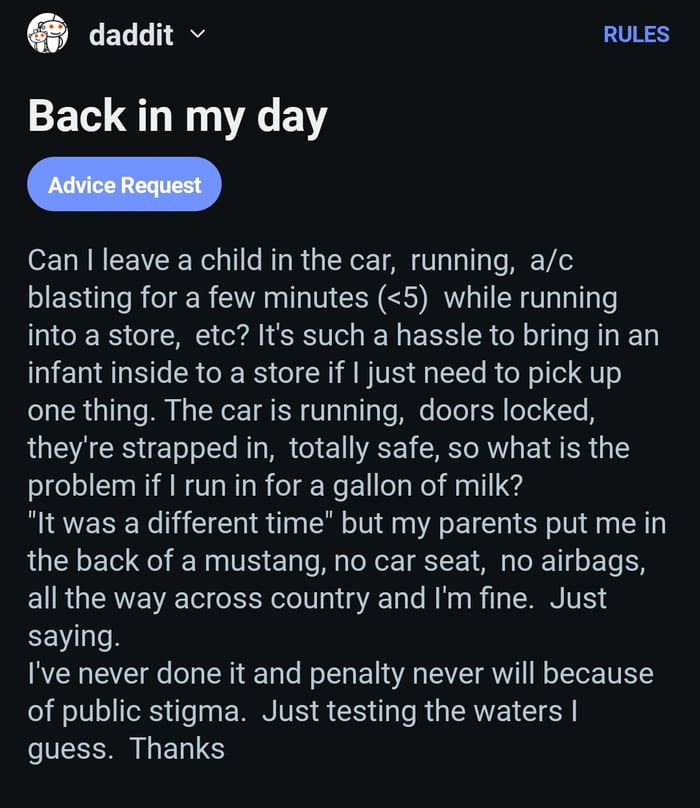The width and height of the screenshot is (700, 808).
Task: Expand the chevron next to daddit
Action: coord(196,34)
